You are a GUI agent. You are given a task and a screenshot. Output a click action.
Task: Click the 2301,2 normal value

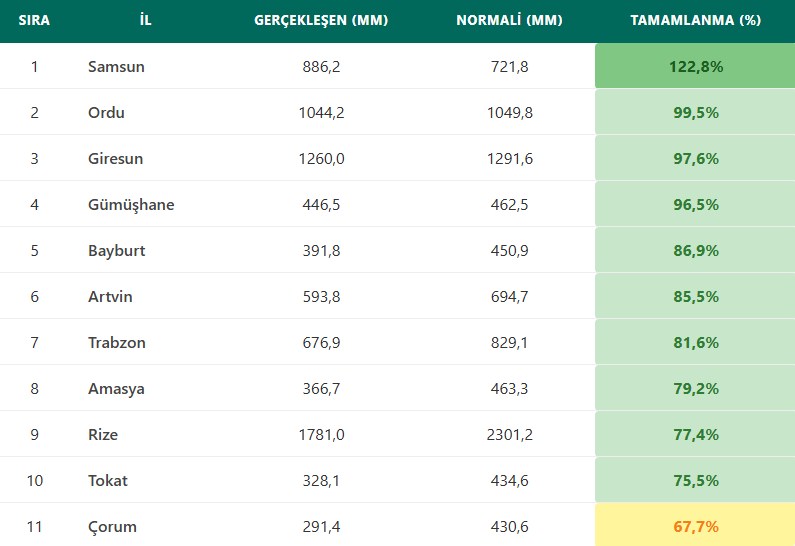click(x=509, y=435)
